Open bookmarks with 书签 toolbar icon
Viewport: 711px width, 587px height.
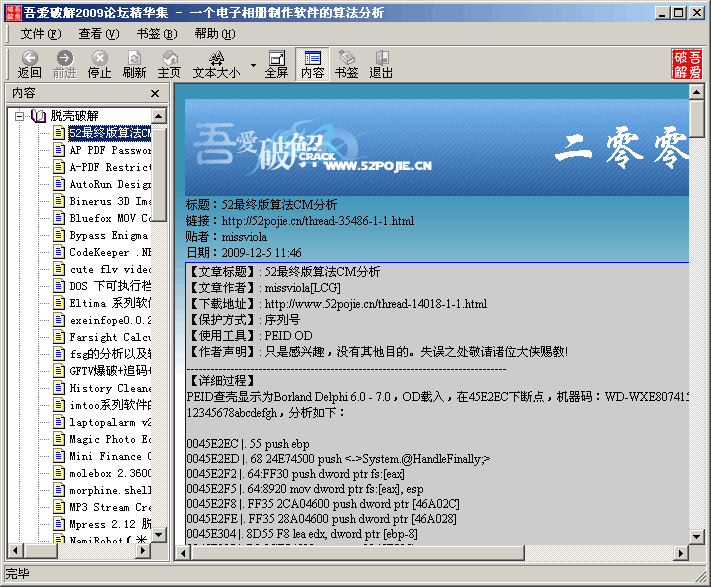[346, 65]
